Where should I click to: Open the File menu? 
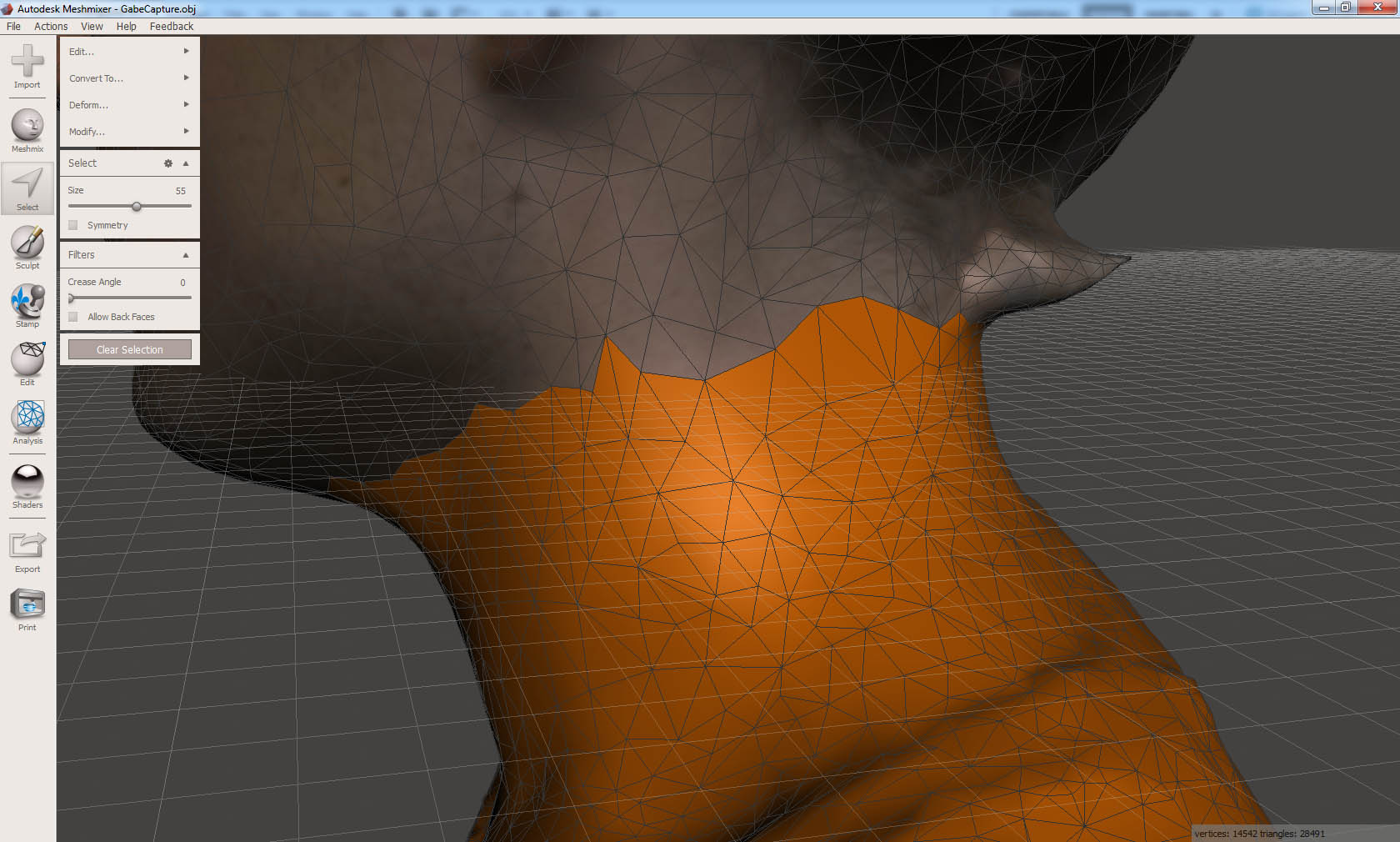[13, 27]
